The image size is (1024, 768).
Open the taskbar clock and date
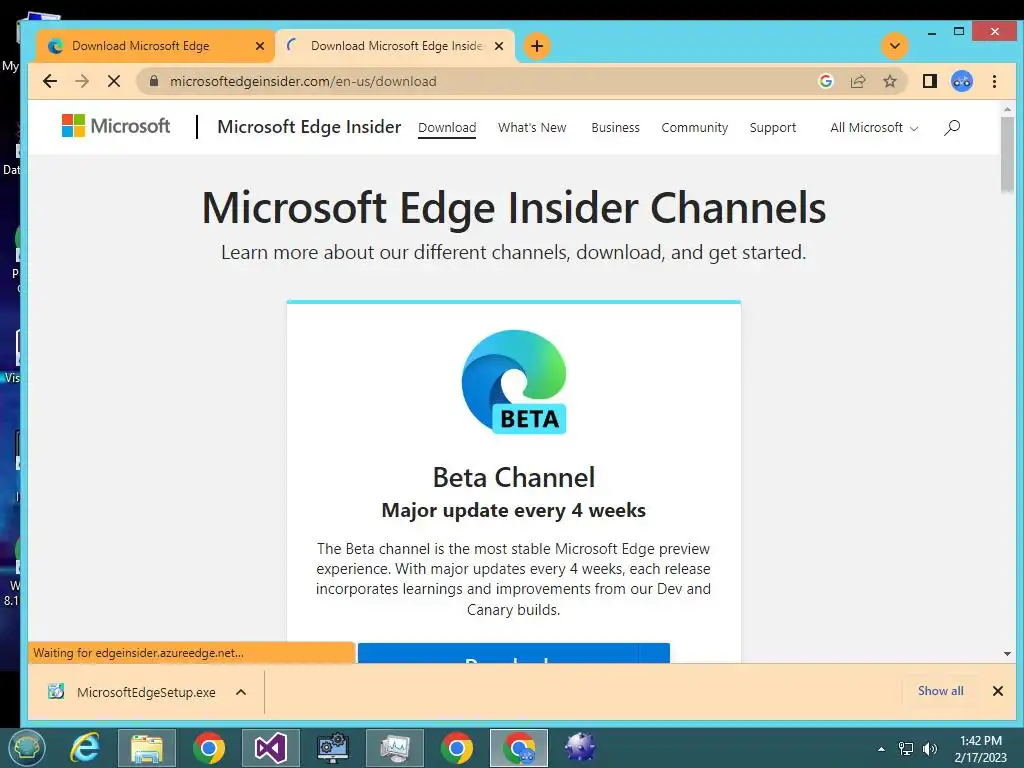981,749
